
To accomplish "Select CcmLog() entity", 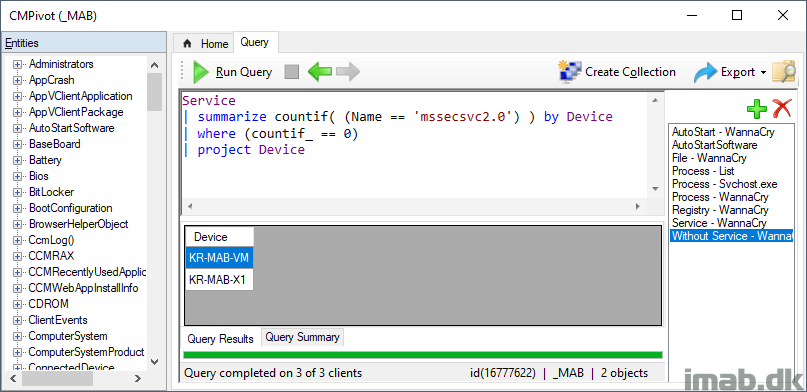I will (x=51, y=240).
